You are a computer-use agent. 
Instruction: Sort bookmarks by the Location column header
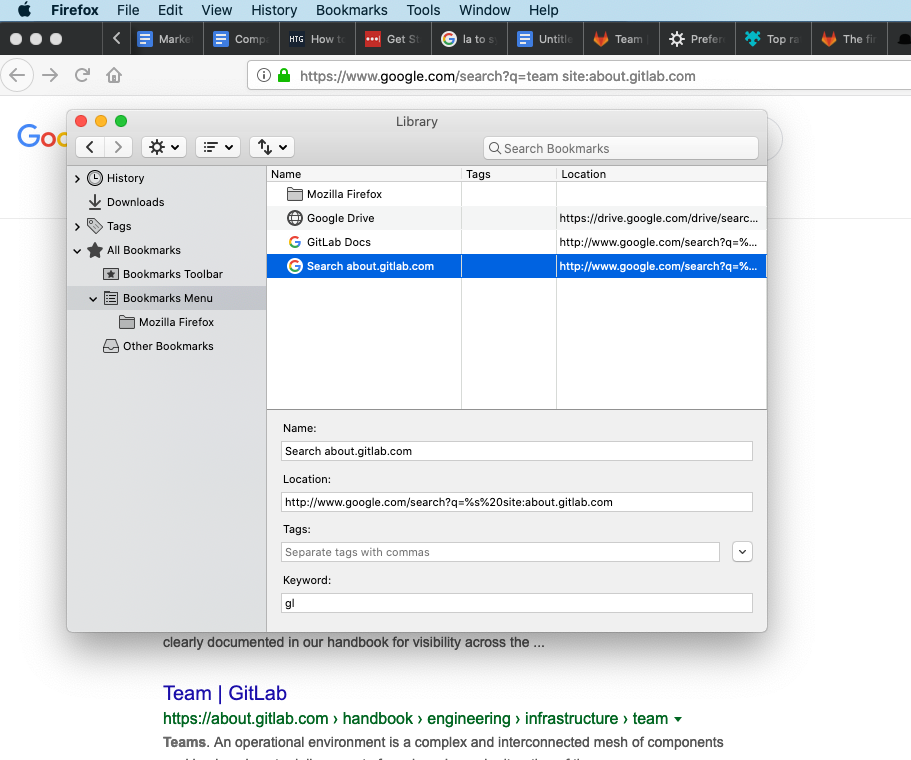coord(661,174)
